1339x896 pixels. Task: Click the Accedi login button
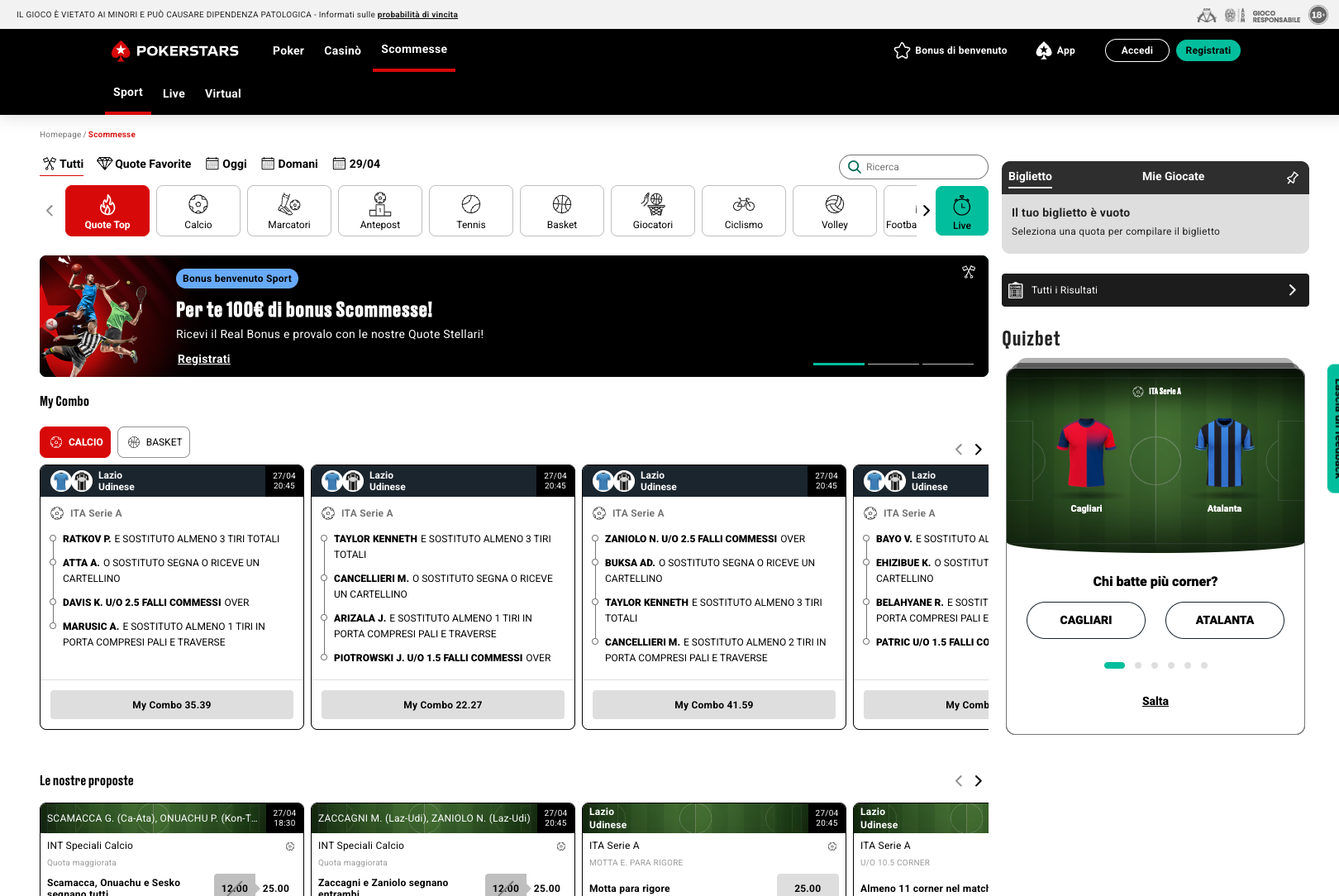tap(1137, 50)
